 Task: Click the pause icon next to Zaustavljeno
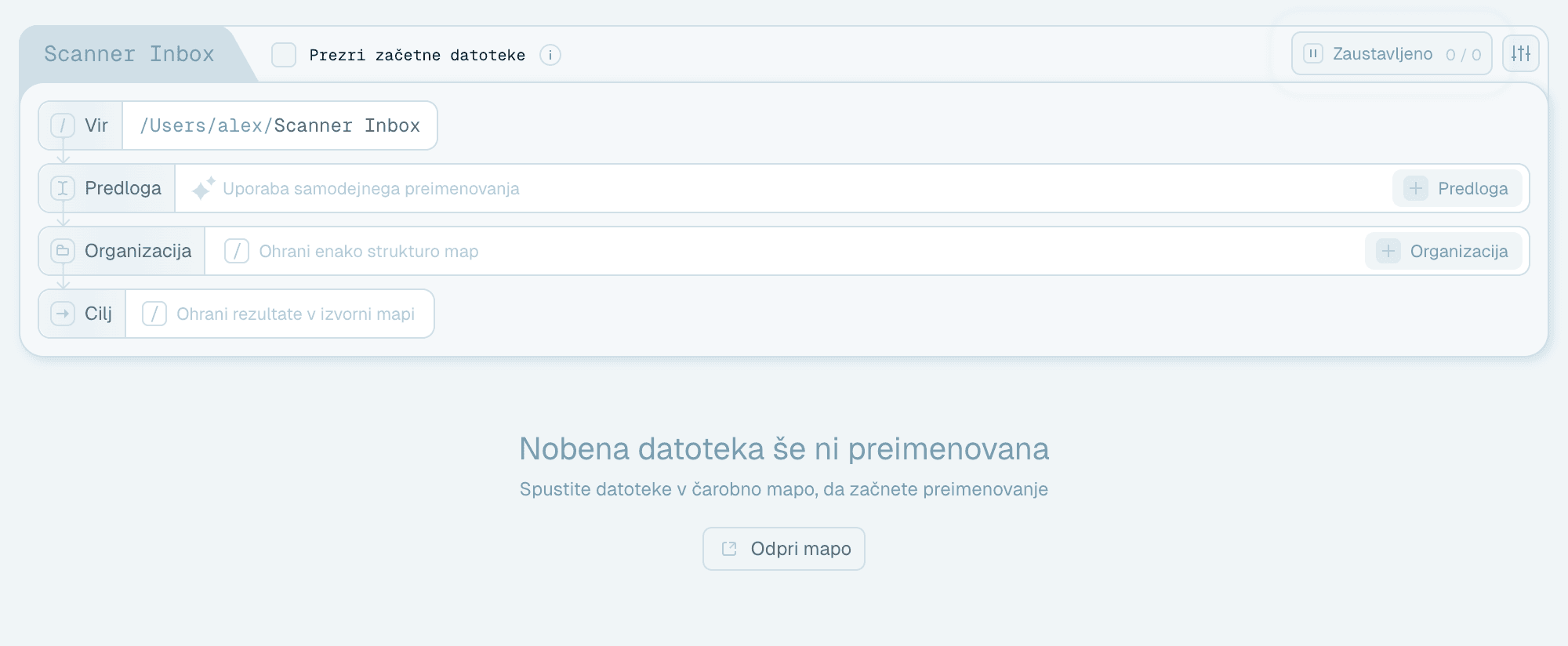click(1313, 53)
